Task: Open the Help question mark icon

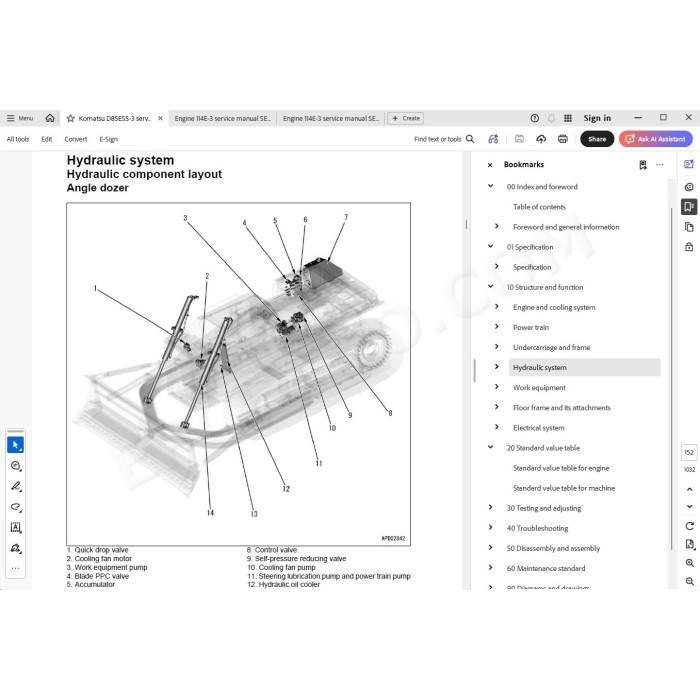Action: point(534,118)
